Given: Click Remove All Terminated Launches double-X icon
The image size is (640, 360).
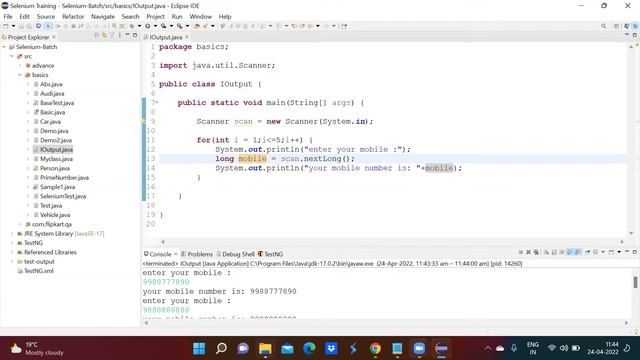Looking at the screenshot, I should [x=536, y=252].
